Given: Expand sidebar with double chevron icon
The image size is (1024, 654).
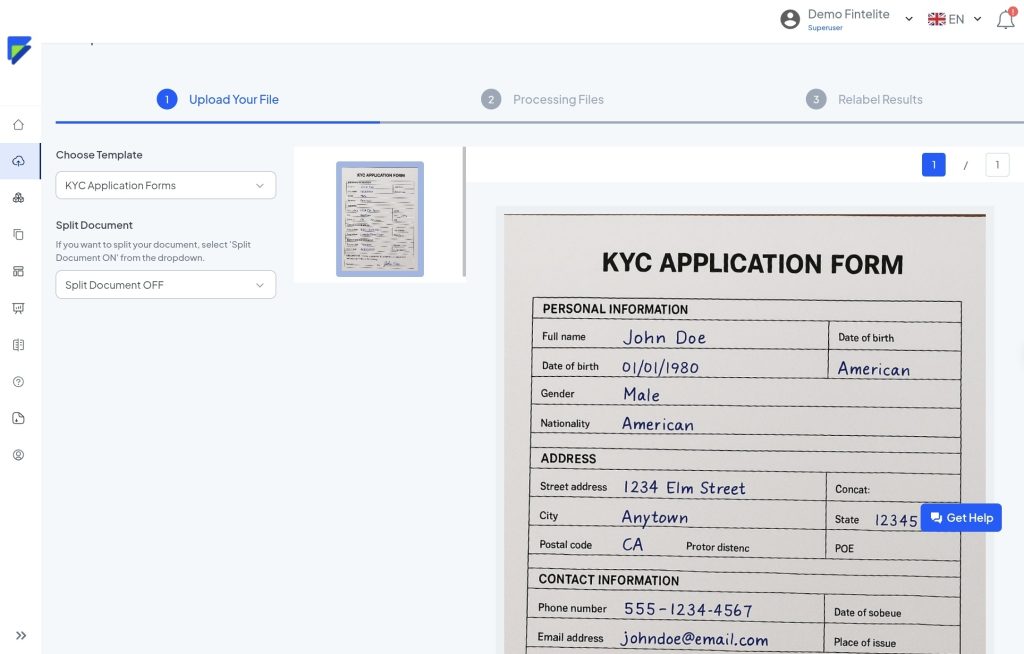Looking at the screenshot, I should point(21,635).
